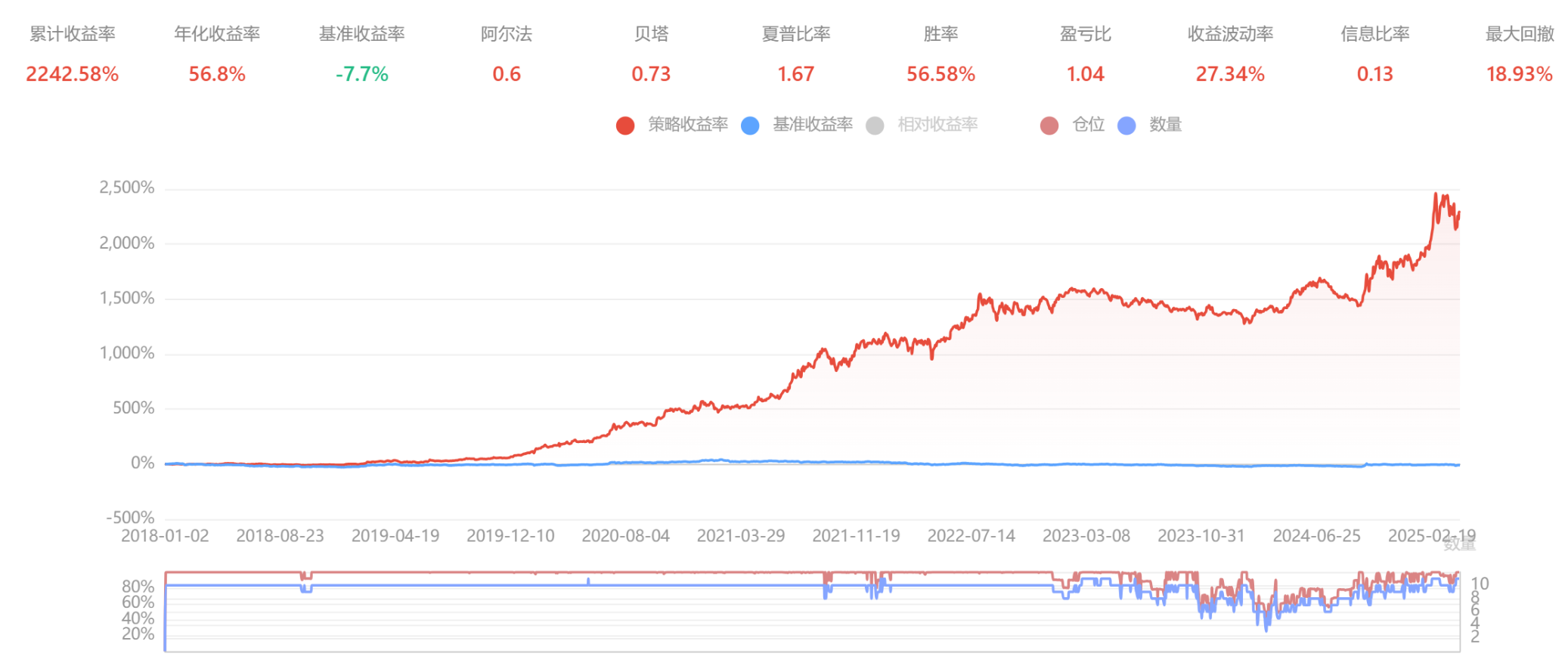Image resolution: width=1568 pixels, height=666 pixels.
Task: Toggle the 仓位 legend label
Action: [1088, 125]
